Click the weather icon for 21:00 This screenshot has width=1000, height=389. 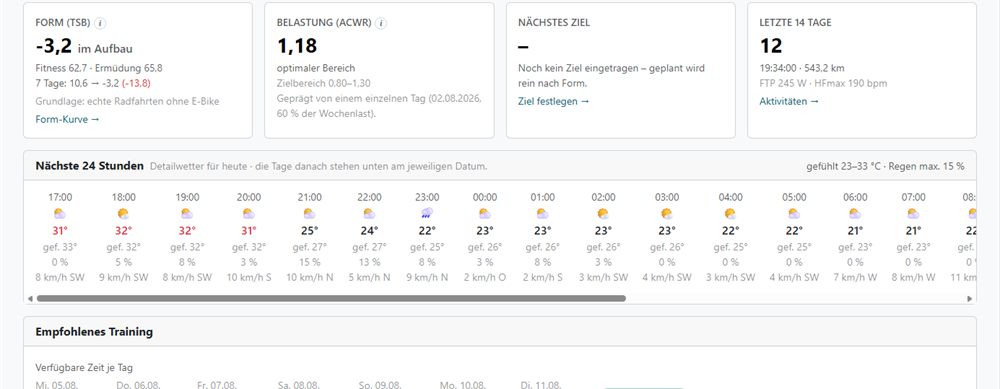309,214
